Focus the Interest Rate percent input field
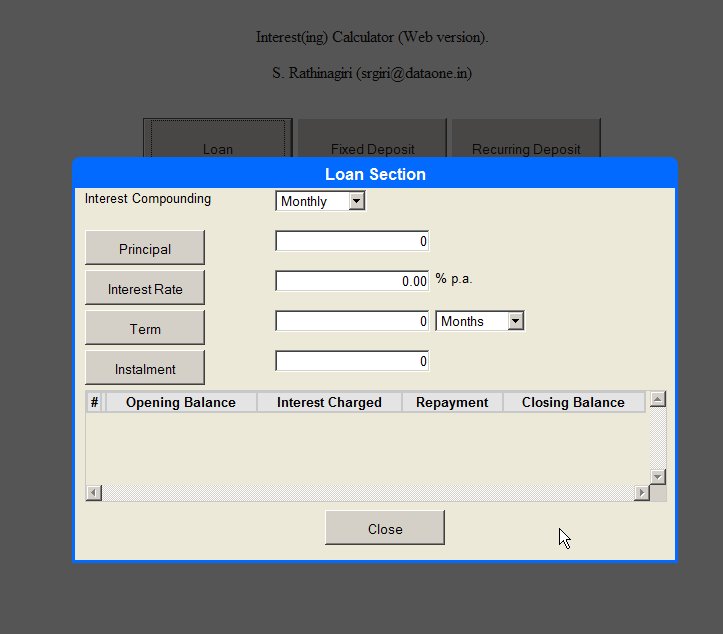This screenshot has width=723, height=634. coord(352,281)
